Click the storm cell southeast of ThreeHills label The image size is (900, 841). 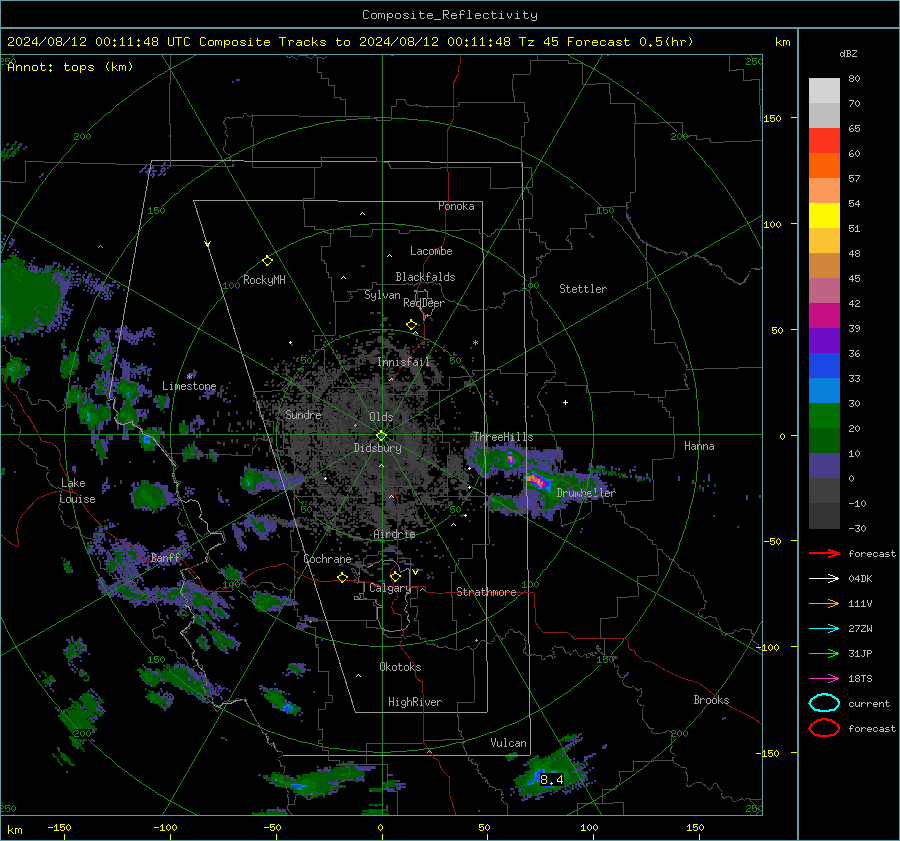pyautogui.click(x=510, y=458)
